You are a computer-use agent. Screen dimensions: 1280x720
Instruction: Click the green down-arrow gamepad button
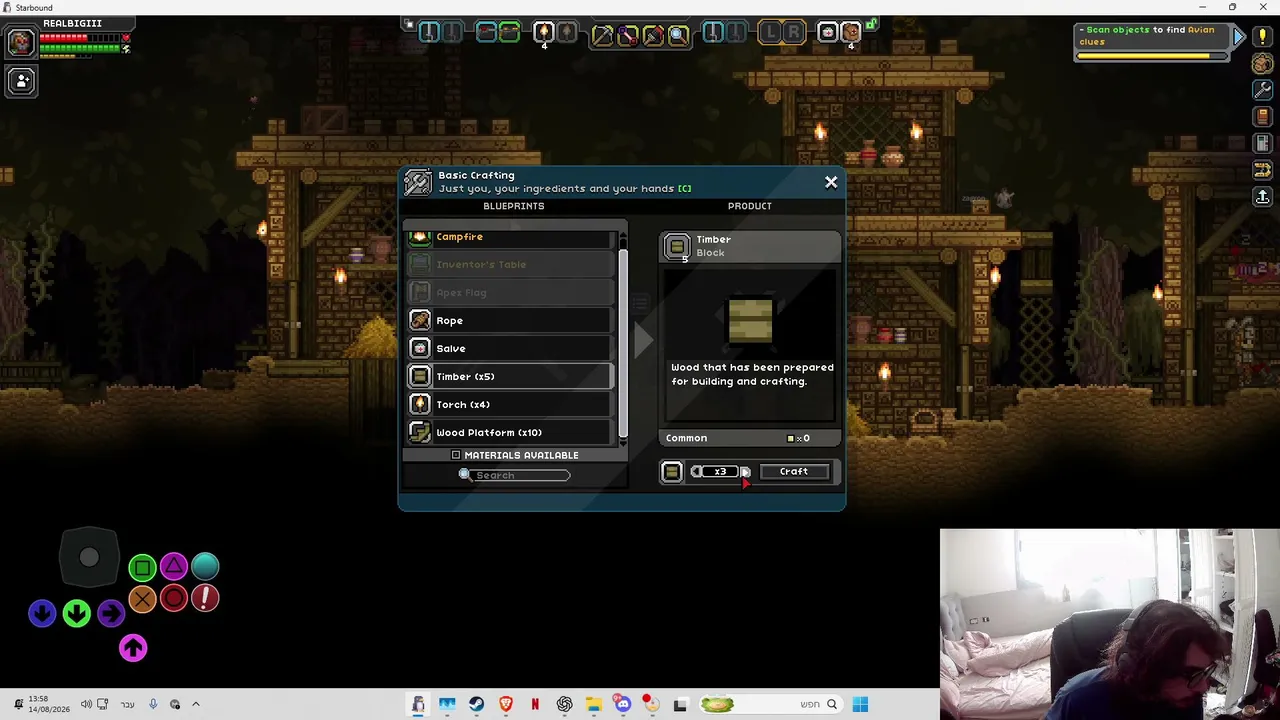point(77,613)
